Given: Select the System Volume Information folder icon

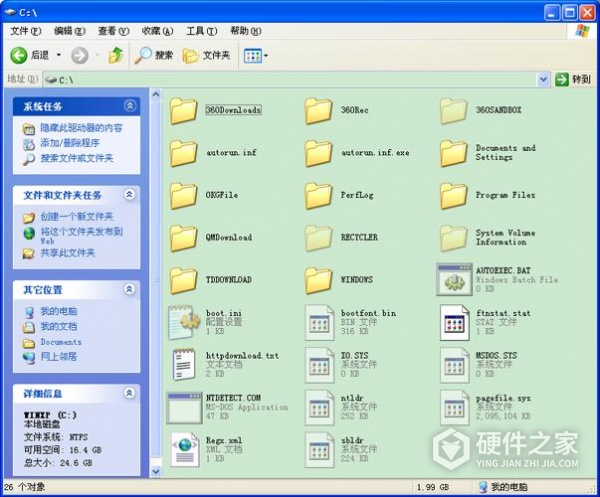Looking at the screenshot, I should click(453, 238).
